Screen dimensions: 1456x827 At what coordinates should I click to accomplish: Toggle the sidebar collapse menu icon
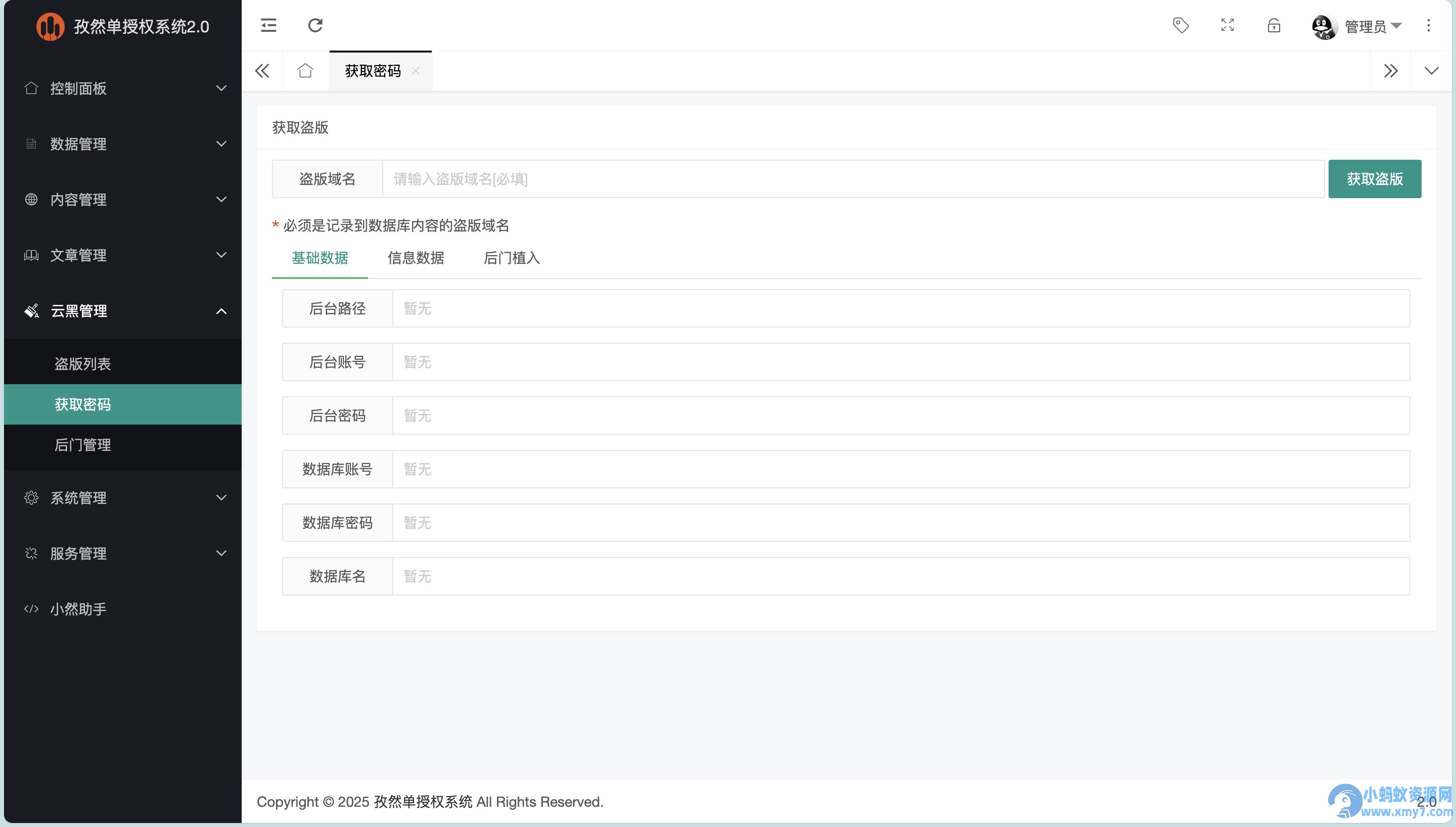point(268,26)
